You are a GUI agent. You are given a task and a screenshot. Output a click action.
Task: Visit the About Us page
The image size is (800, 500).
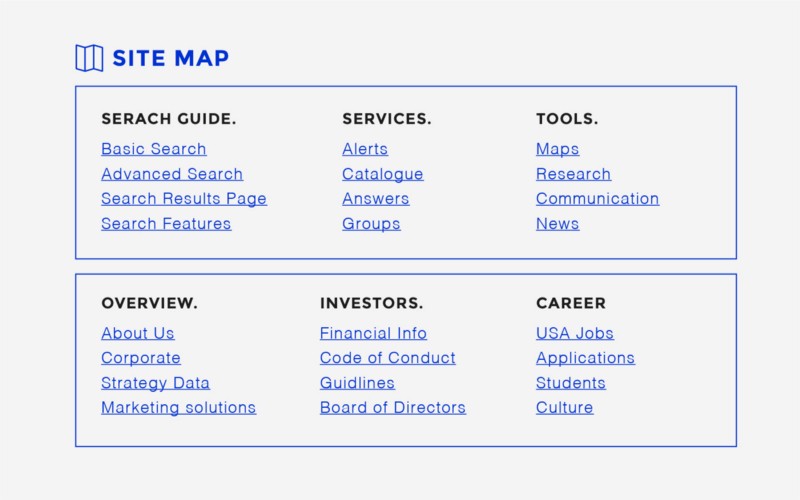click(x=137, y=333)
